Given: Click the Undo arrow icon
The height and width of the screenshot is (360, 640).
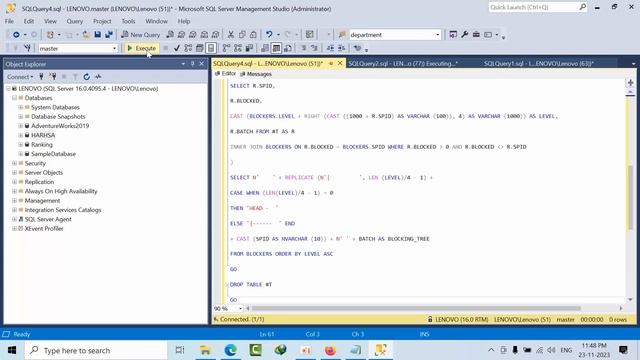Looking at the screenshot, I should 269,35.
